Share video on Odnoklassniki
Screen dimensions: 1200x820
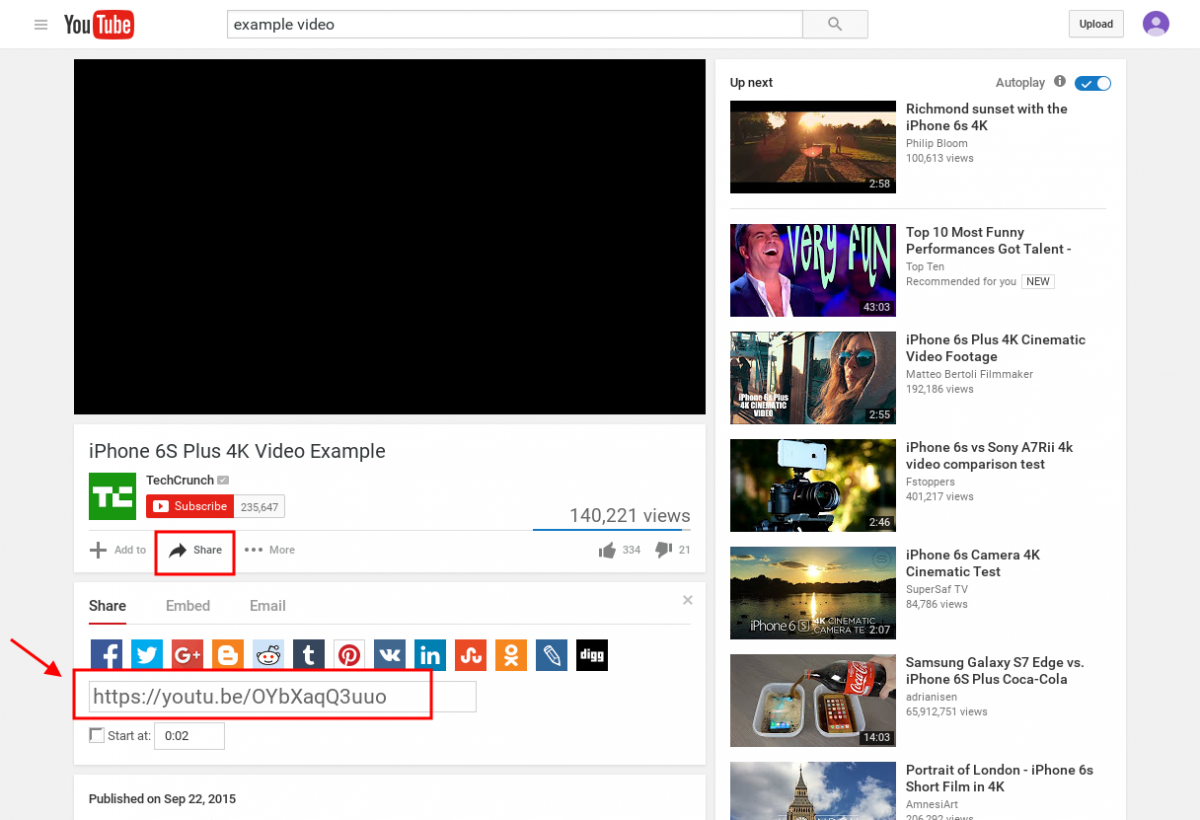tap(511, 655)
